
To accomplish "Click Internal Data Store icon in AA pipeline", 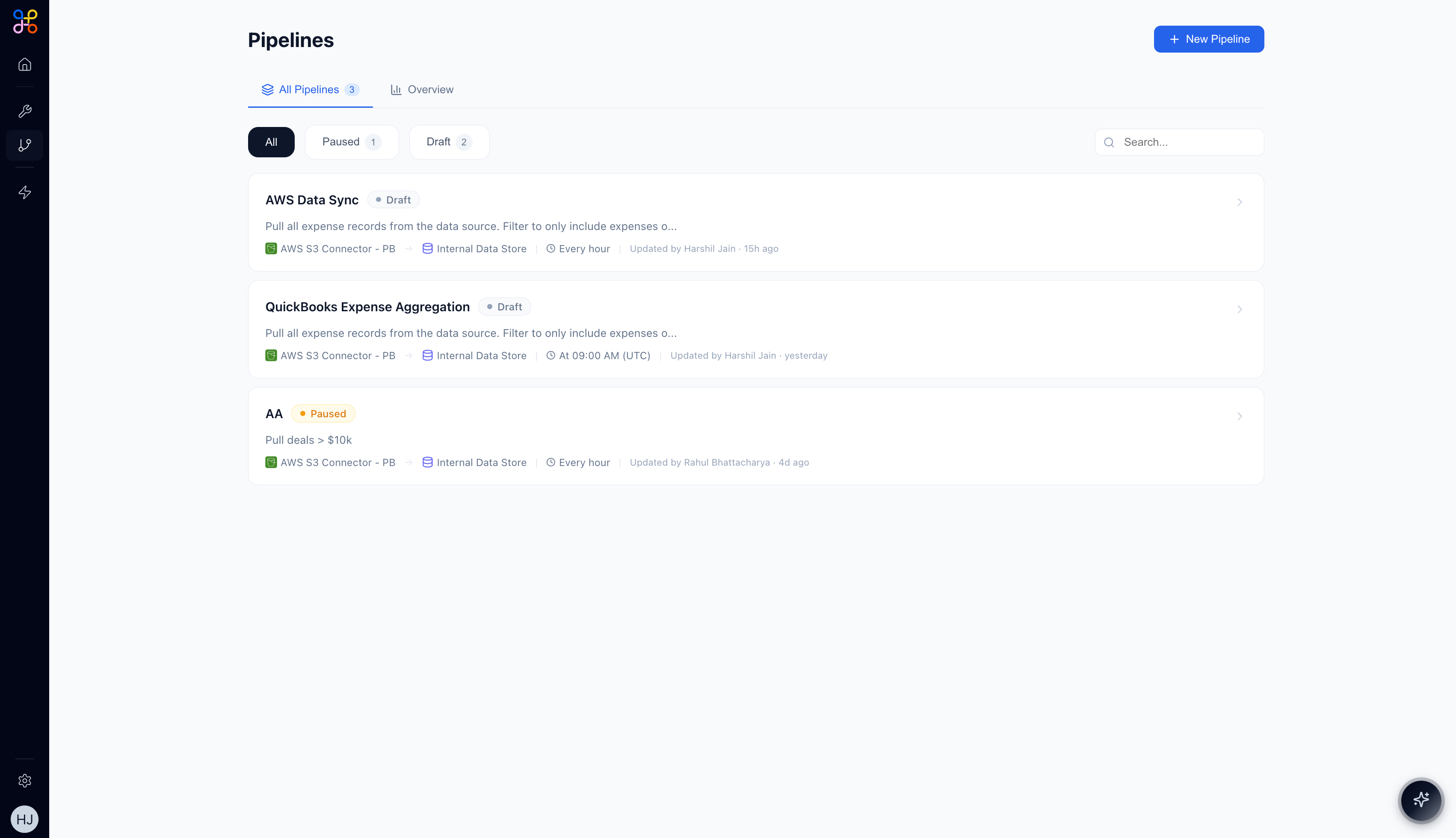I will click(x=427, y=462).
